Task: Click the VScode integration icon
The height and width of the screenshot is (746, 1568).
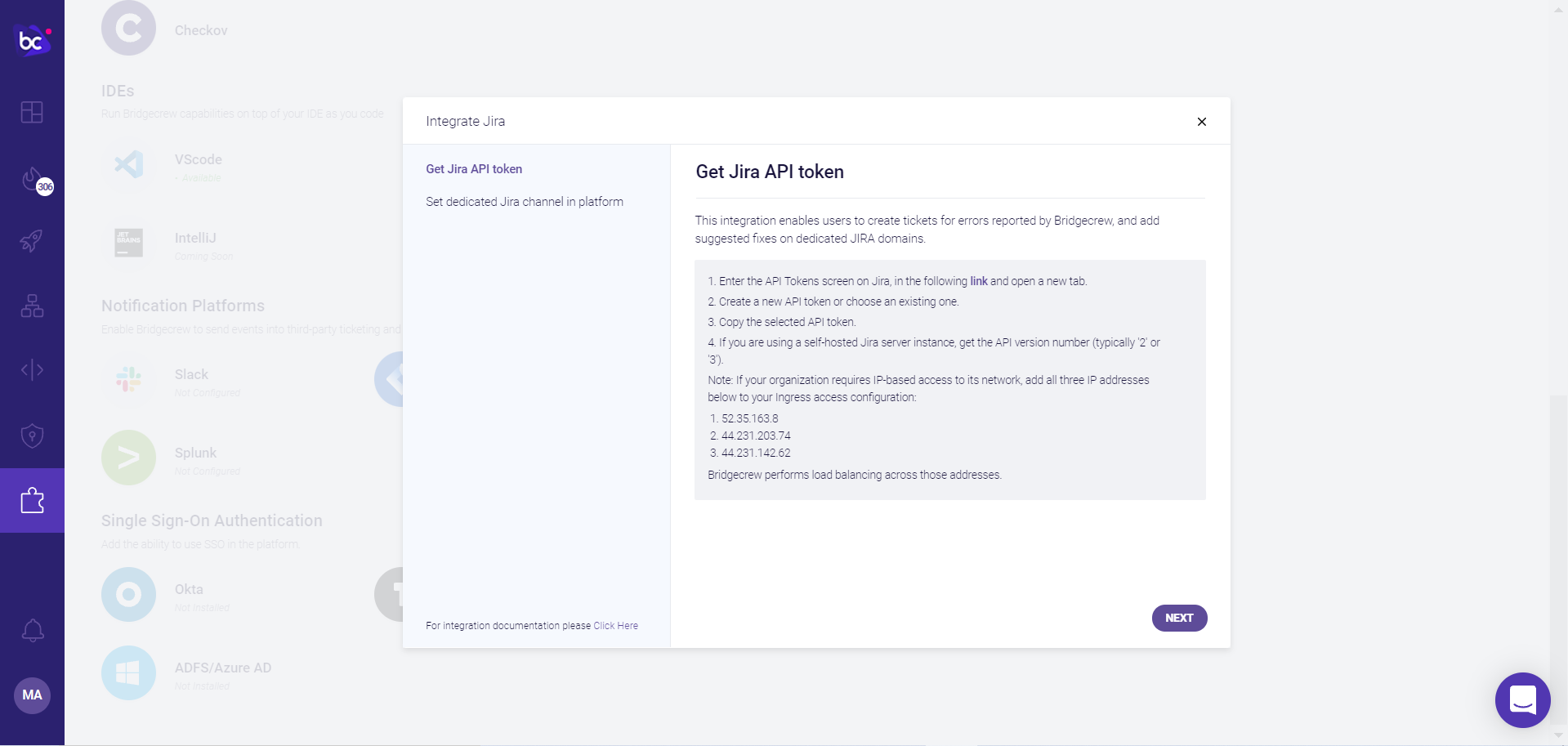Action: pos(128,164)
